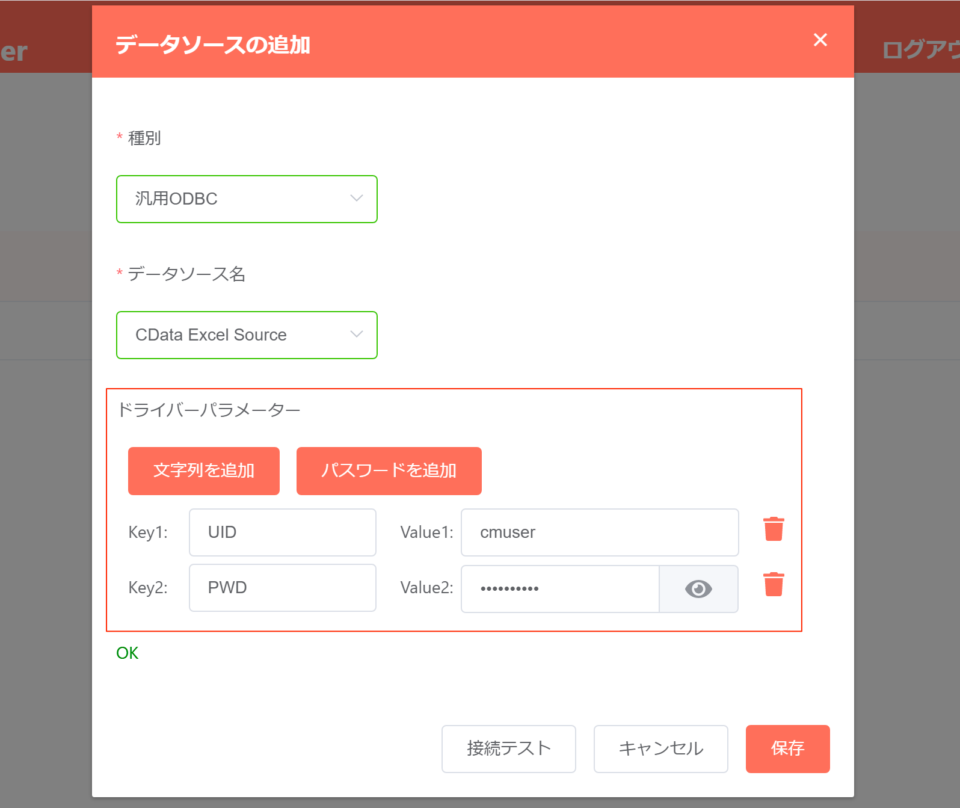960x808 pixels.
Task: Cancel the dialog with キャンセル
Action: [661, 748]
